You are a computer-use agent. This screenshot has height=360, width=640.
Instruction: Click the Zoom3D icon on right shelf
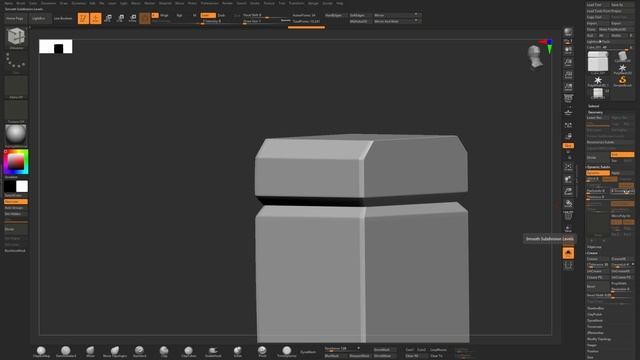pyautogui.click(x=568, y=191)
